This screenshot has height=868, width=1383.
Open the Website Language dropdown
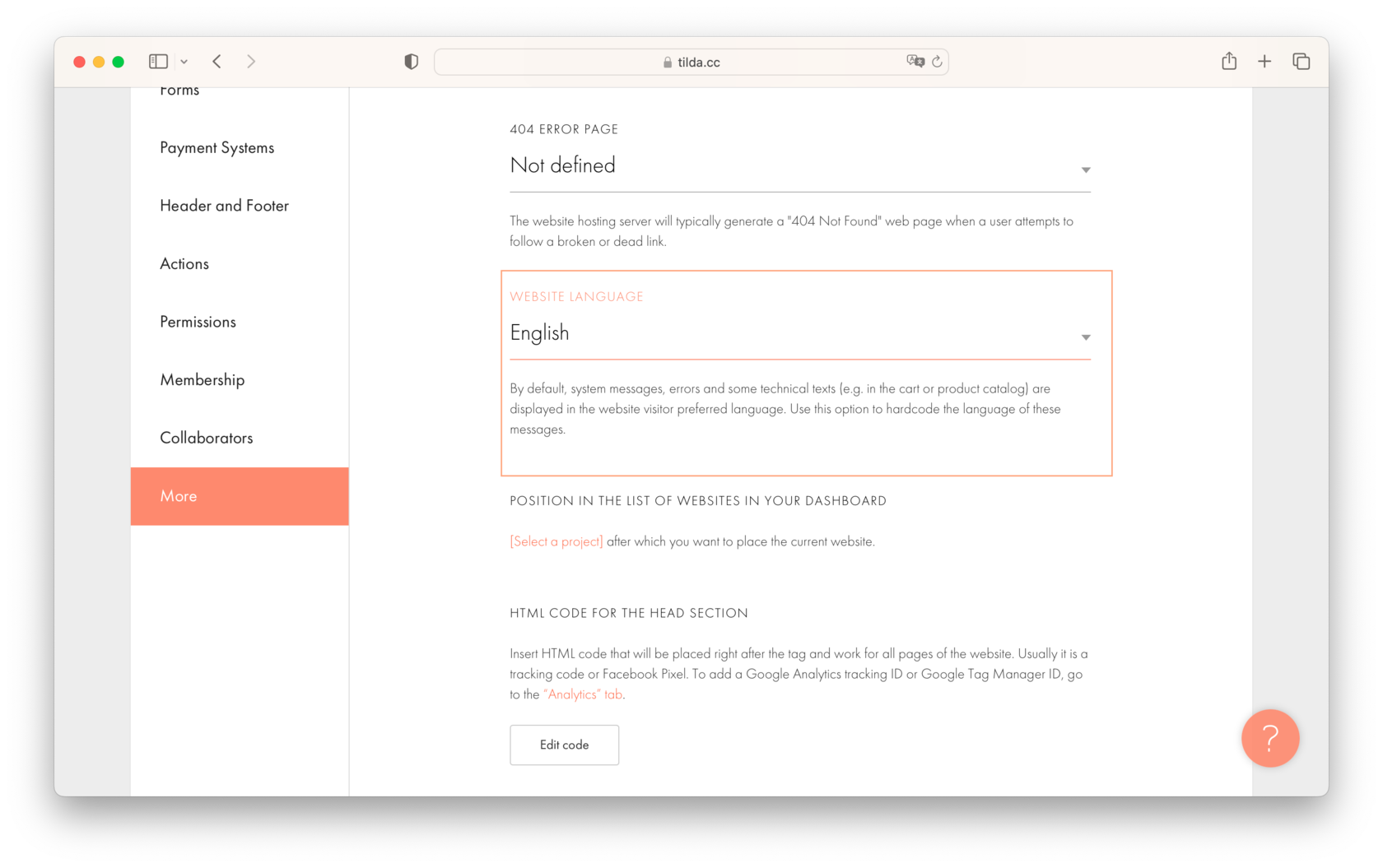pyautogui.click(x=1085, y=337)
